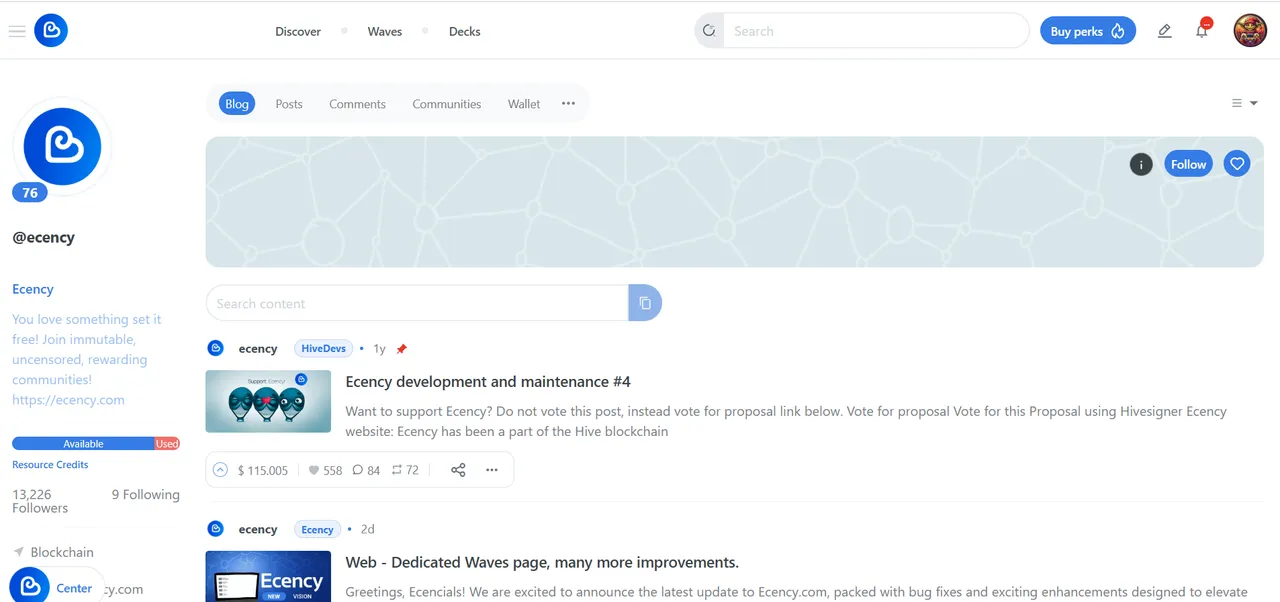Screen dimensions: 1280x602
Task: Click the top Search input field
Action: point(875,31)
